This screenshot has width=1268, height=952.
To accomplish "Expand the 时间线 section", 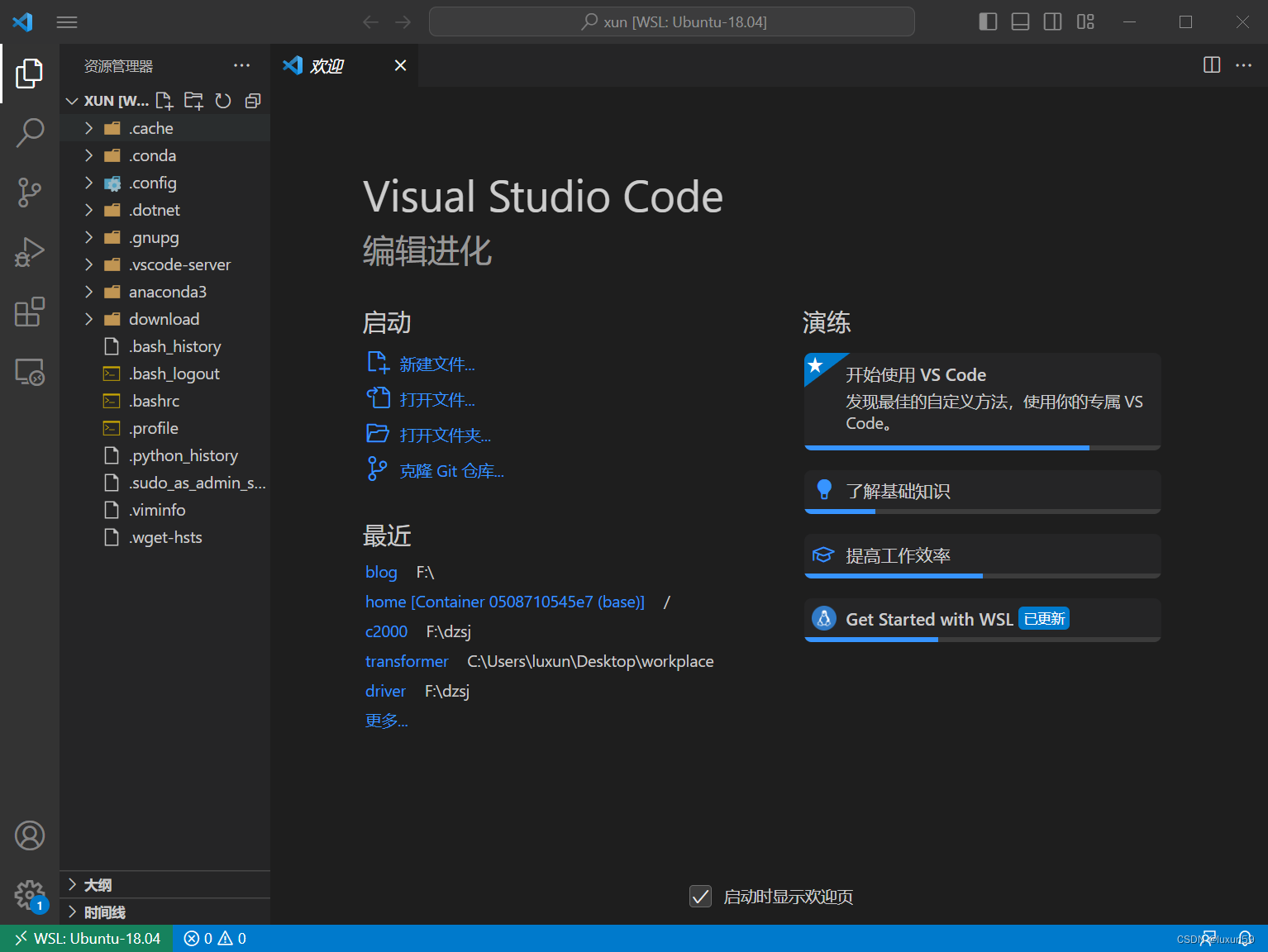I will coord(104,912).
